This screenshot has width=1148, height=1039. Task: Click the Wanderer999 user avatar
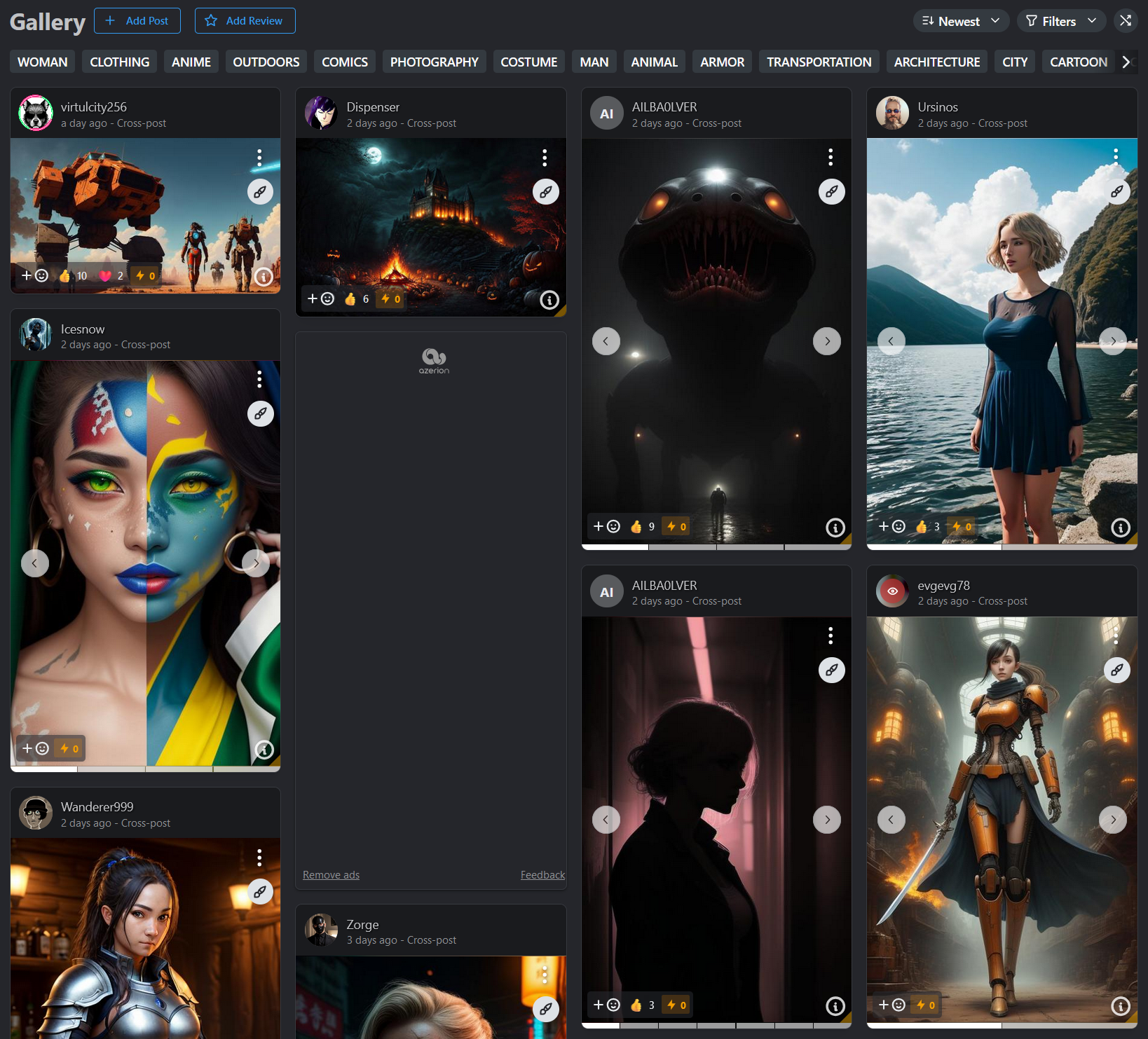tap(36, 813)
